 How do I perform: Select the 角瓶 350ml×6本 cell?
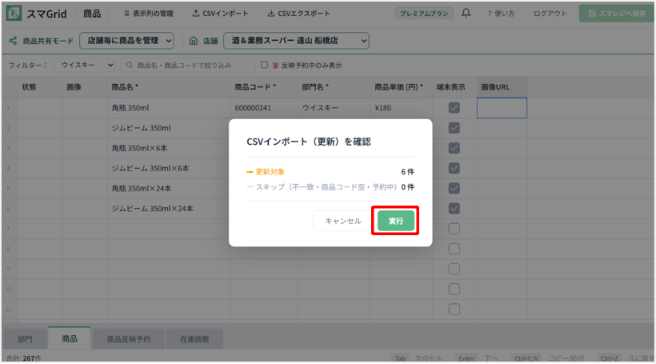coord(169,148)
